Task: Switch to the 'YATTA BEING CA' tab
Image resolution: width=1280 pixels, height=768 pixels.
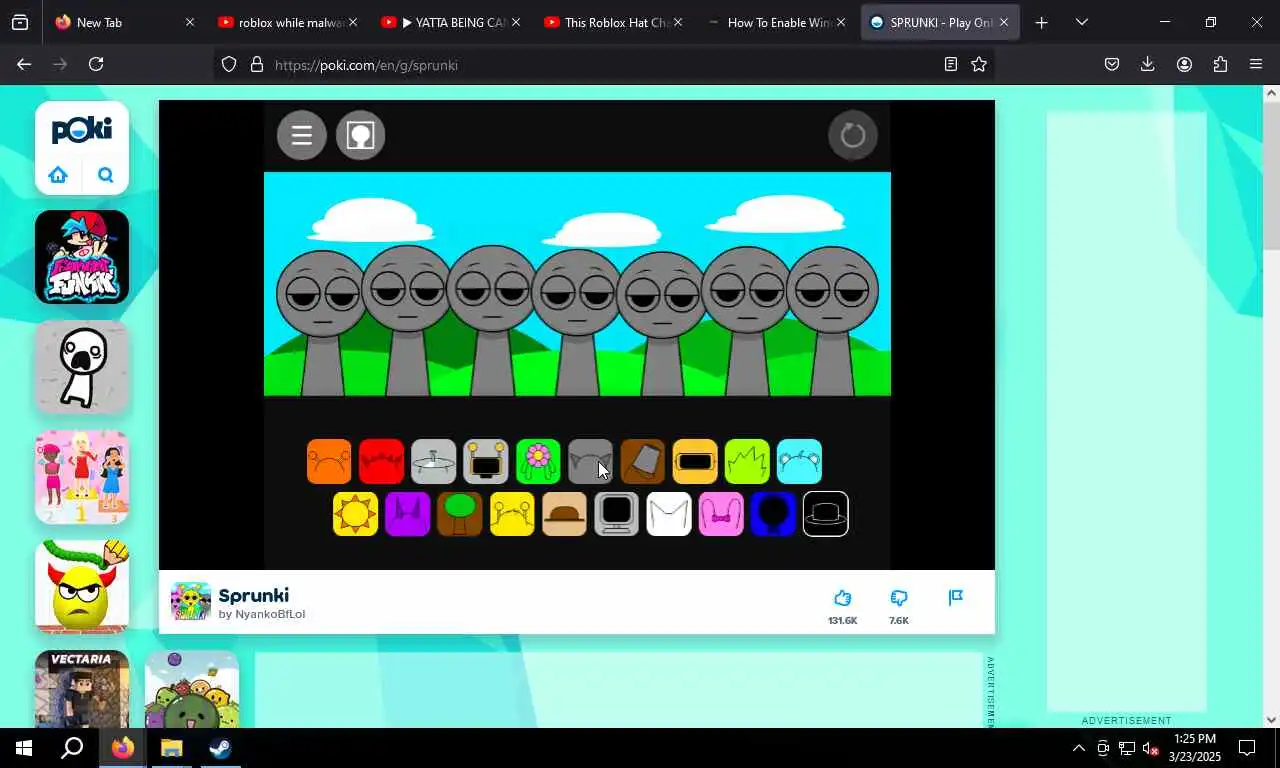Action: tap(448, 22)
